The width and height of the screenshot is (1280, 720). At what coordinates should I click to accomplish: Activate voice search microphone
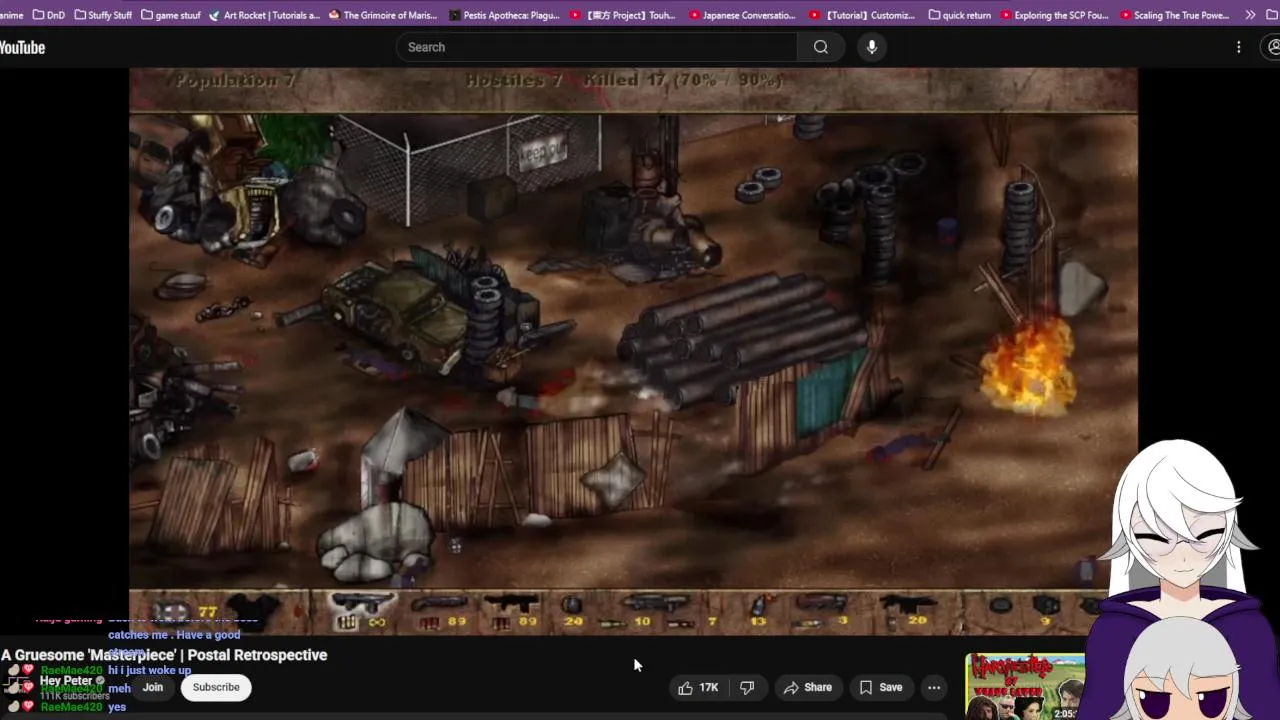[872, 47]
